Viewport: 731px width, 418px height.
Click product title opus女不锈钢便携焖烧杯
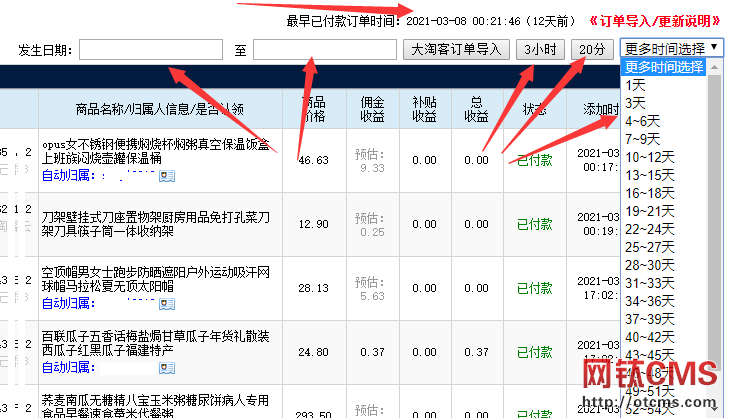156,151
